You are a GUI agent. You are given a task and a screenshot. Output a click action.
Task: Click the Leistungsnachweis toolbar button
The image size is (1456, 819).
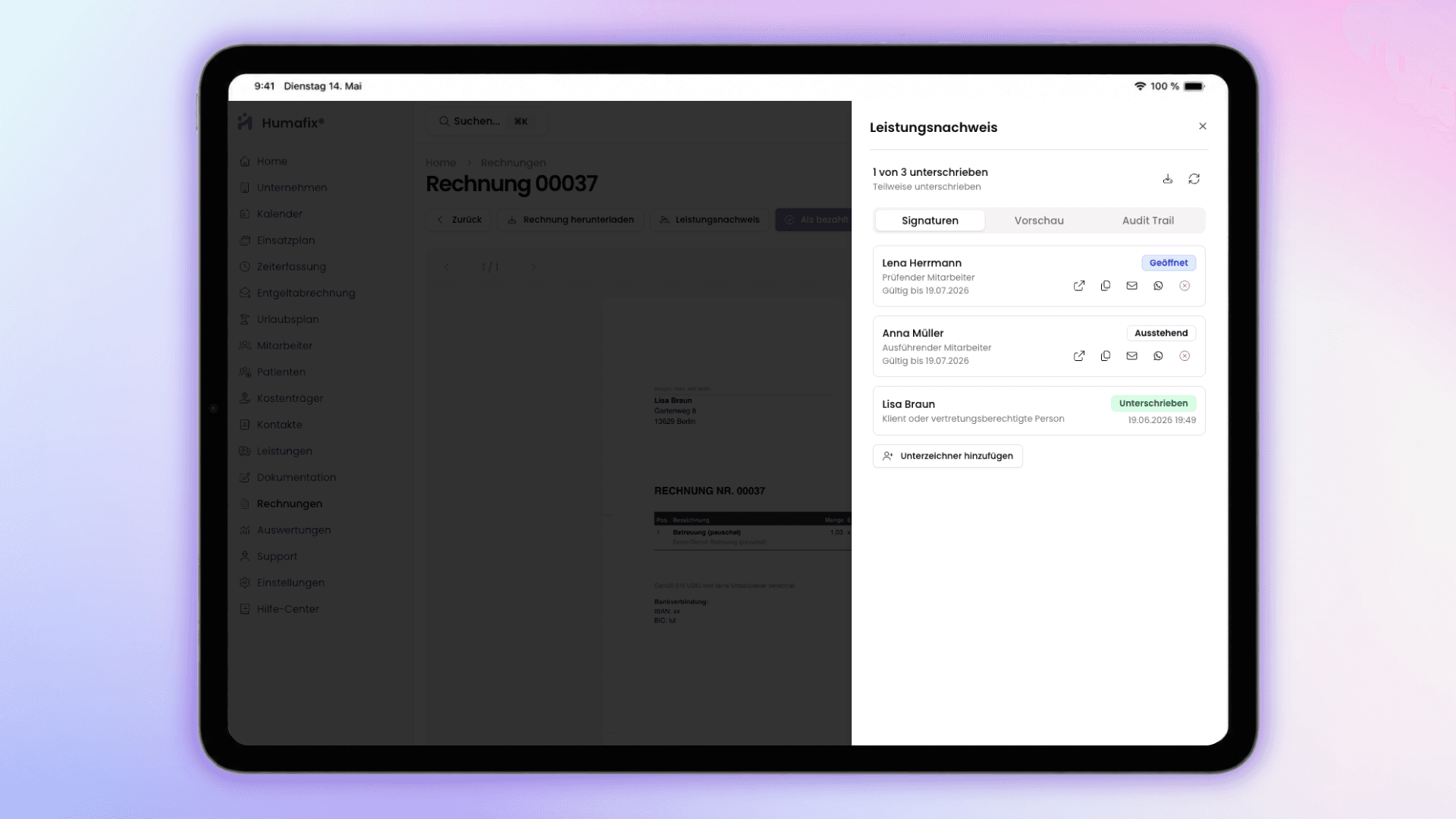coord(709,220)
